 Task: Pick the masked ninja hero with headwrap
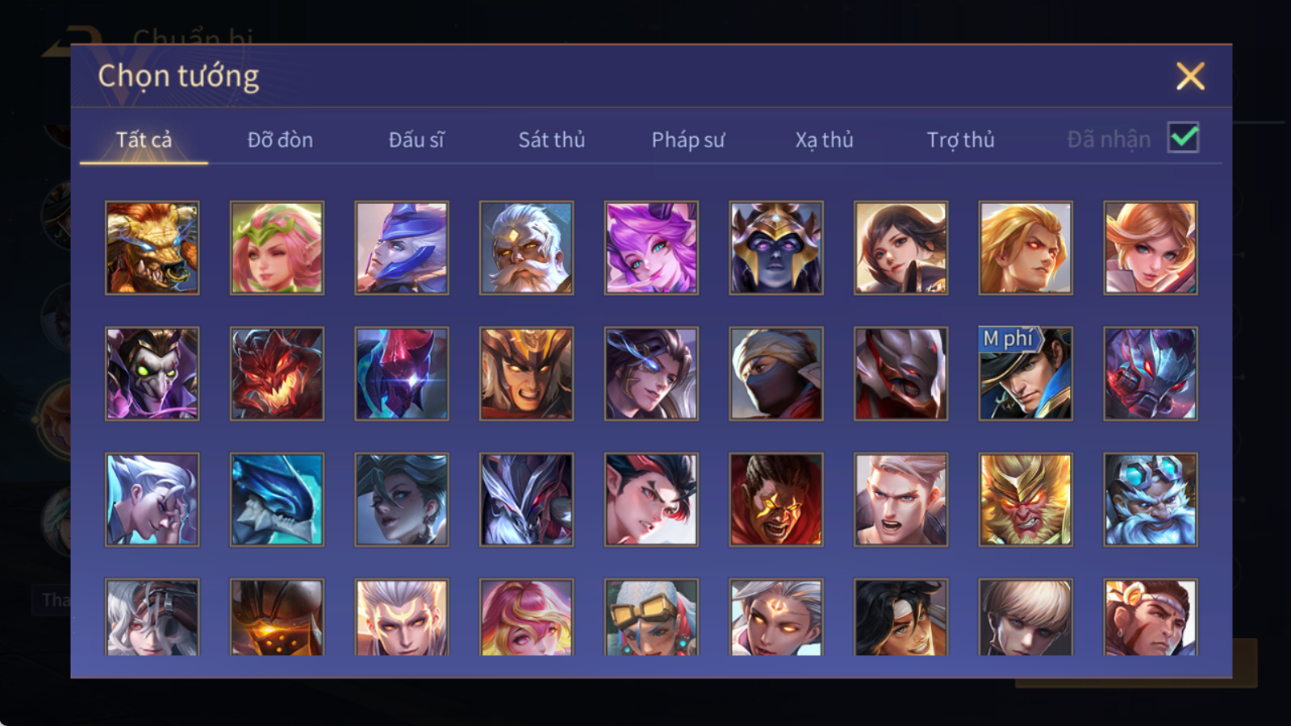tap(776, 374)
